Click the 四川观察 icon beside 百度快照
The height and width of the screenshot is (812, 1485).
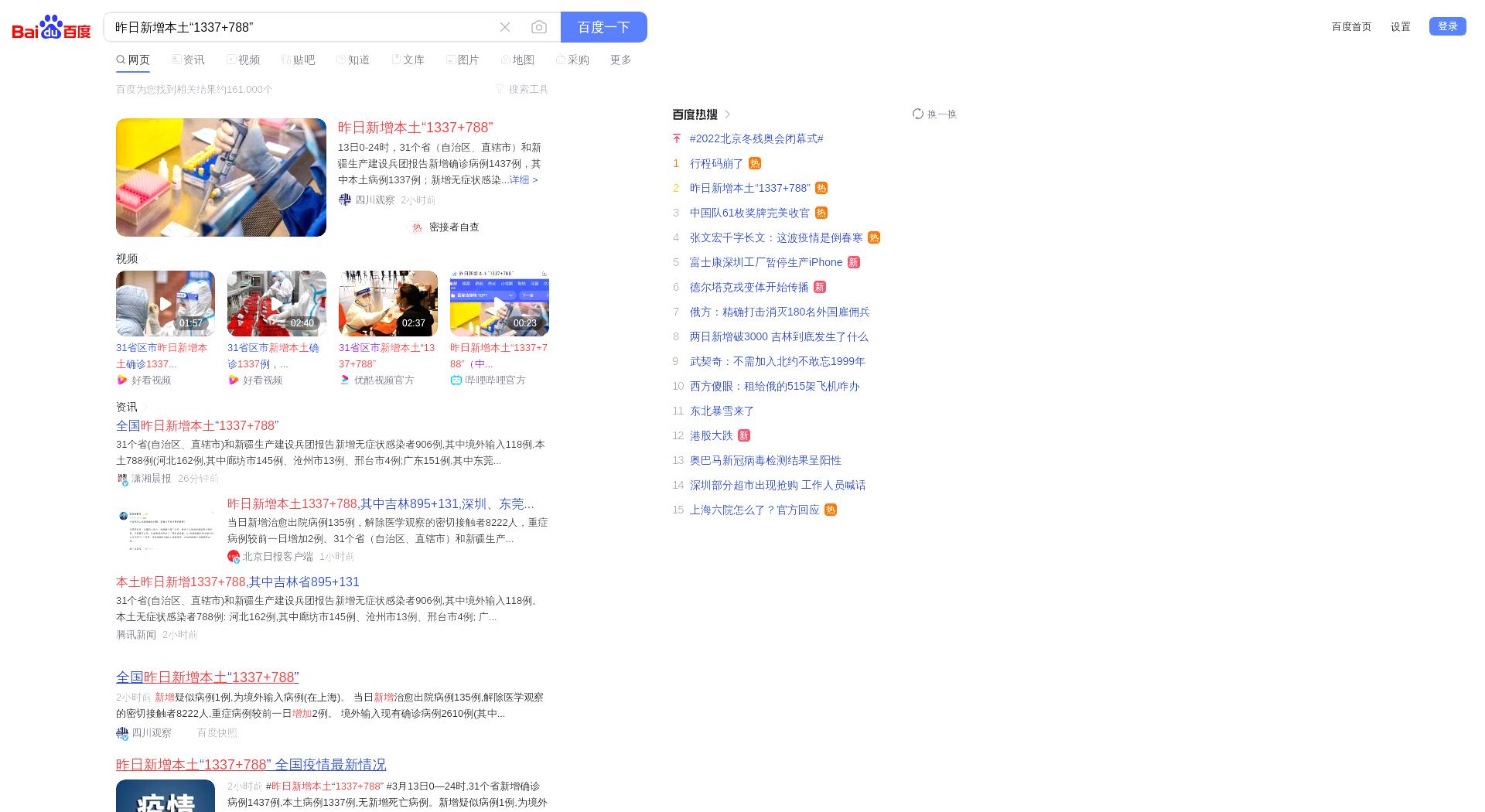pos(122,732)
